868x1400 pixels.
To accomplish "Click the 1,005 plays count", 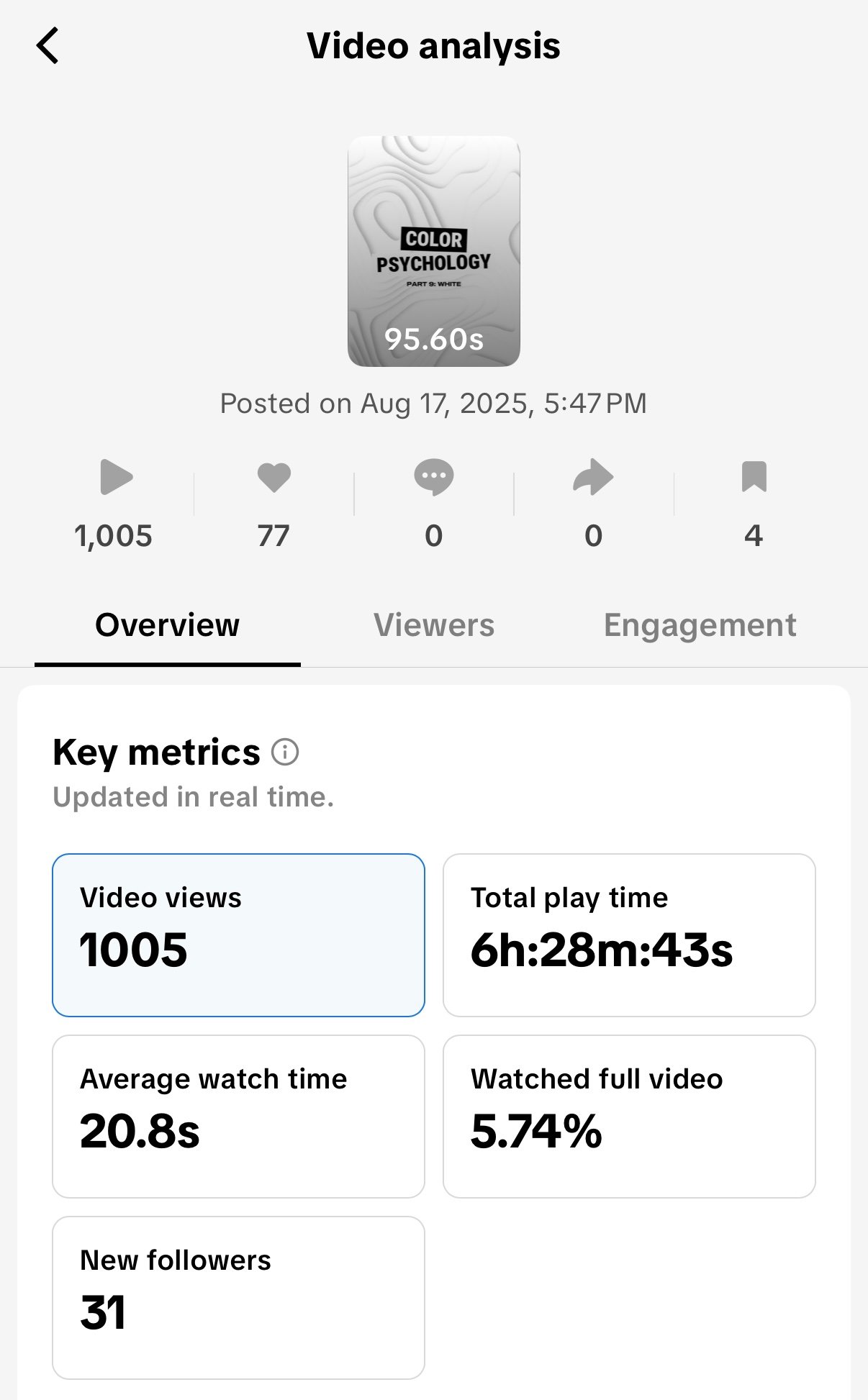I will (x=114, y=536).
